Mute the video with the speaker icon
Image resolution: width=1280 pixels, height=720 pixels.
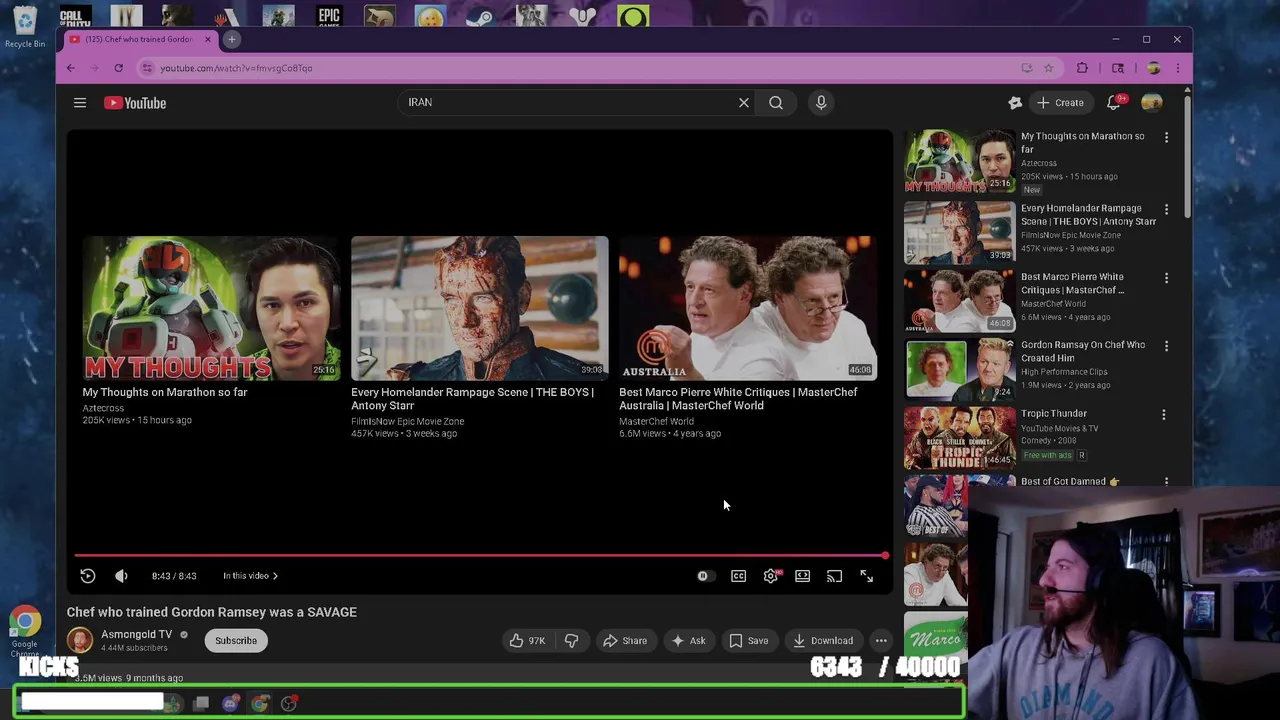click(x=121, y=576)
